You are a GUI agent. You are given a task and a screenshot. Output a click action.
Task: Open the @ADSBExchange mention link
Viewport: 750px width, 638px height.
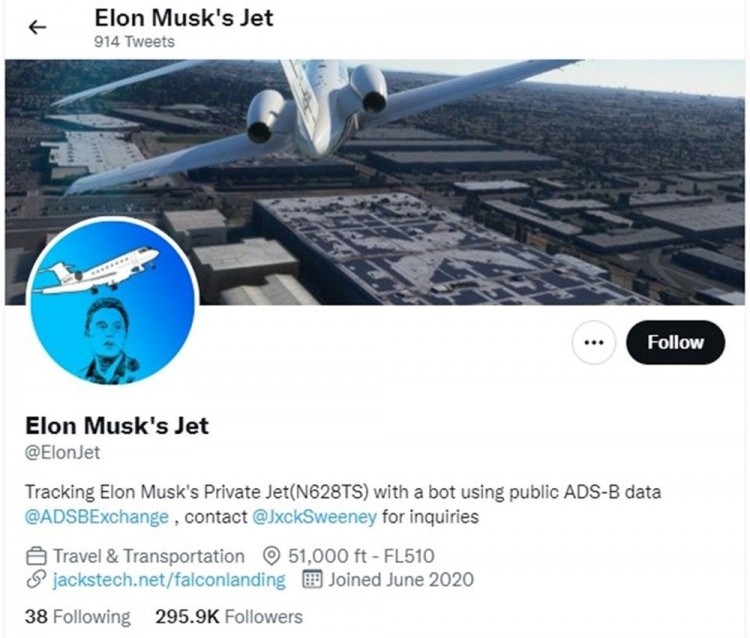[x=97, y=518]
